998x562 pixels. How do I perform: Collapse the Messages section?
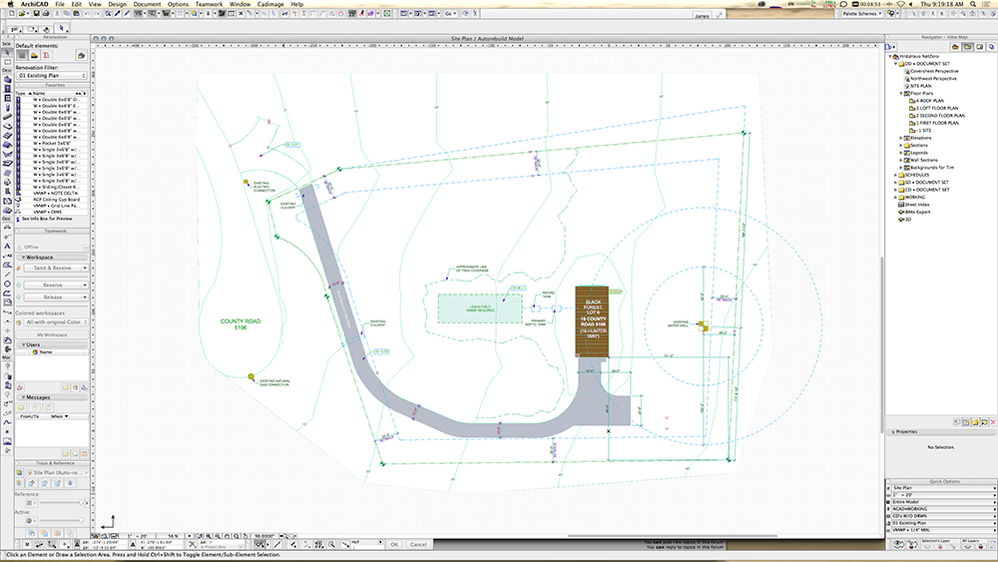pyautogui.click(x=23, y=397)
